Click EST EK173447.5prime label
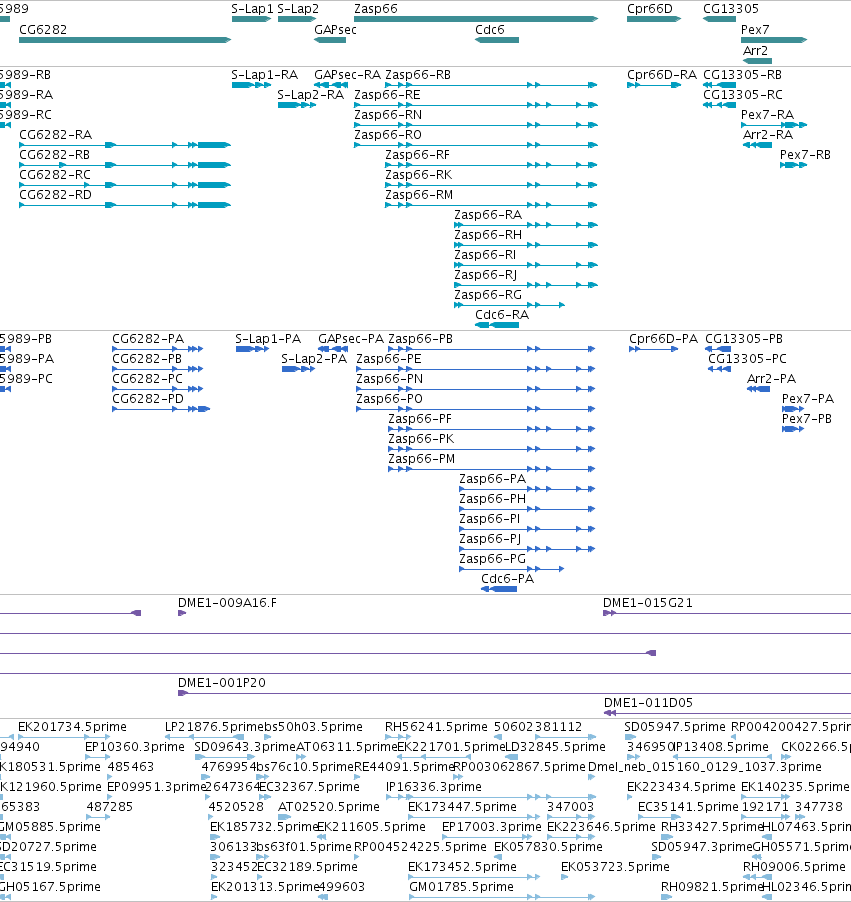The height and width of the screenshot is (902, 851). 463,807
